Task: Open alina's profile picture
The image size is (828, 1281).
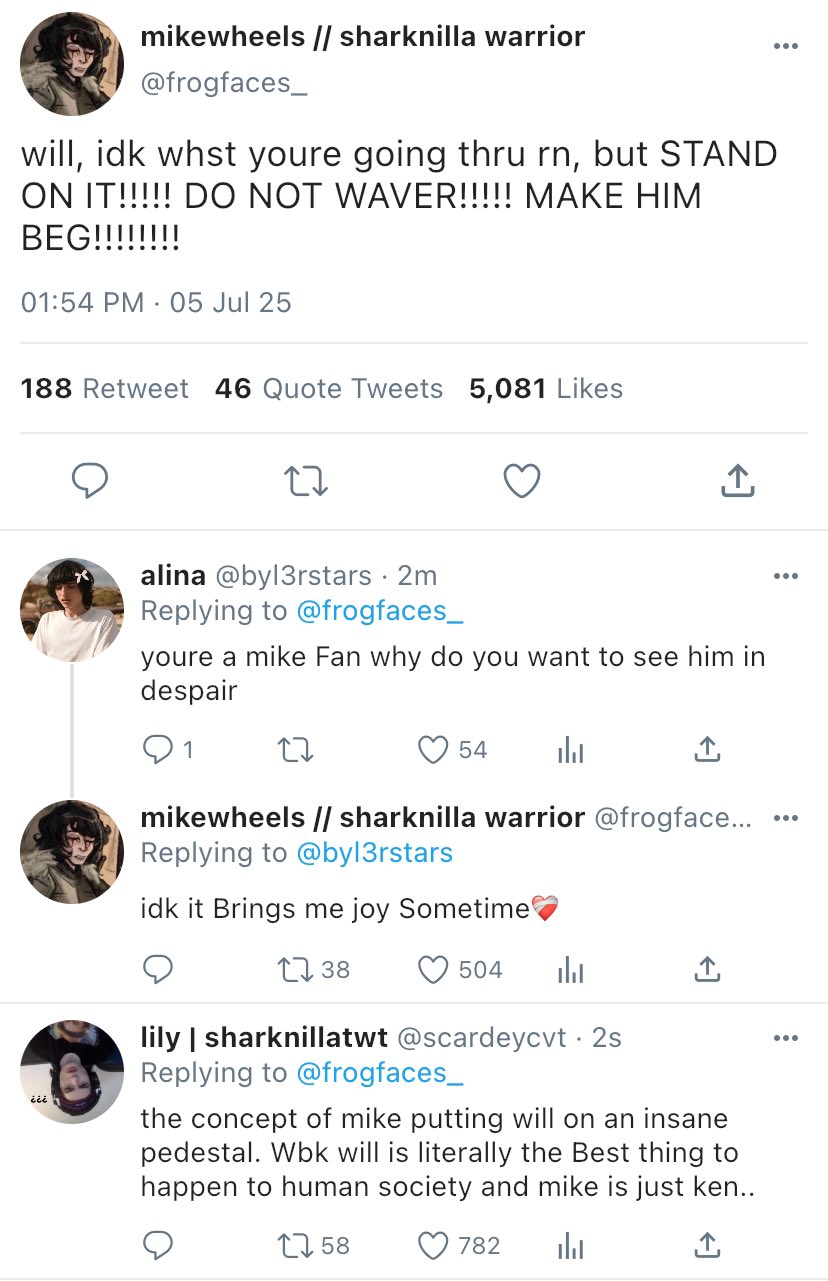Action: coord(71,610)
